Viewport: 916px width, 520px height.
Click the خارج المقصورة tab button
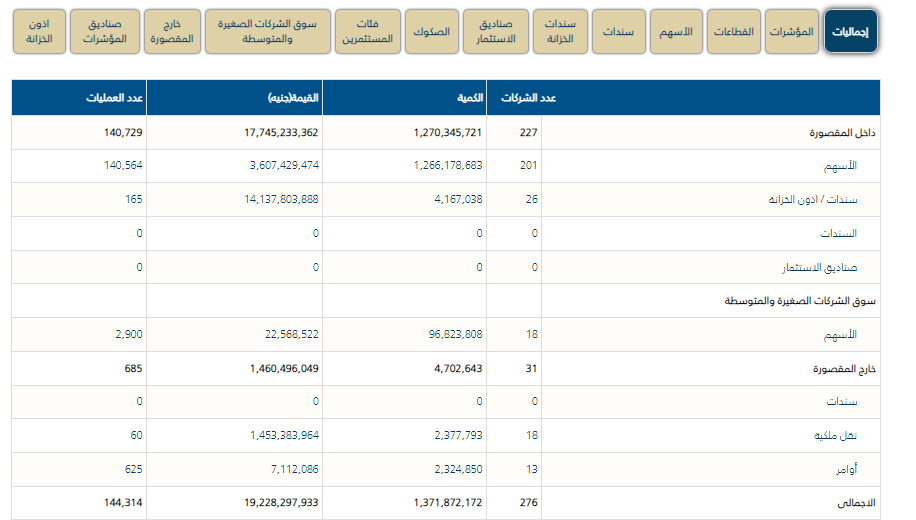point(168,32)
